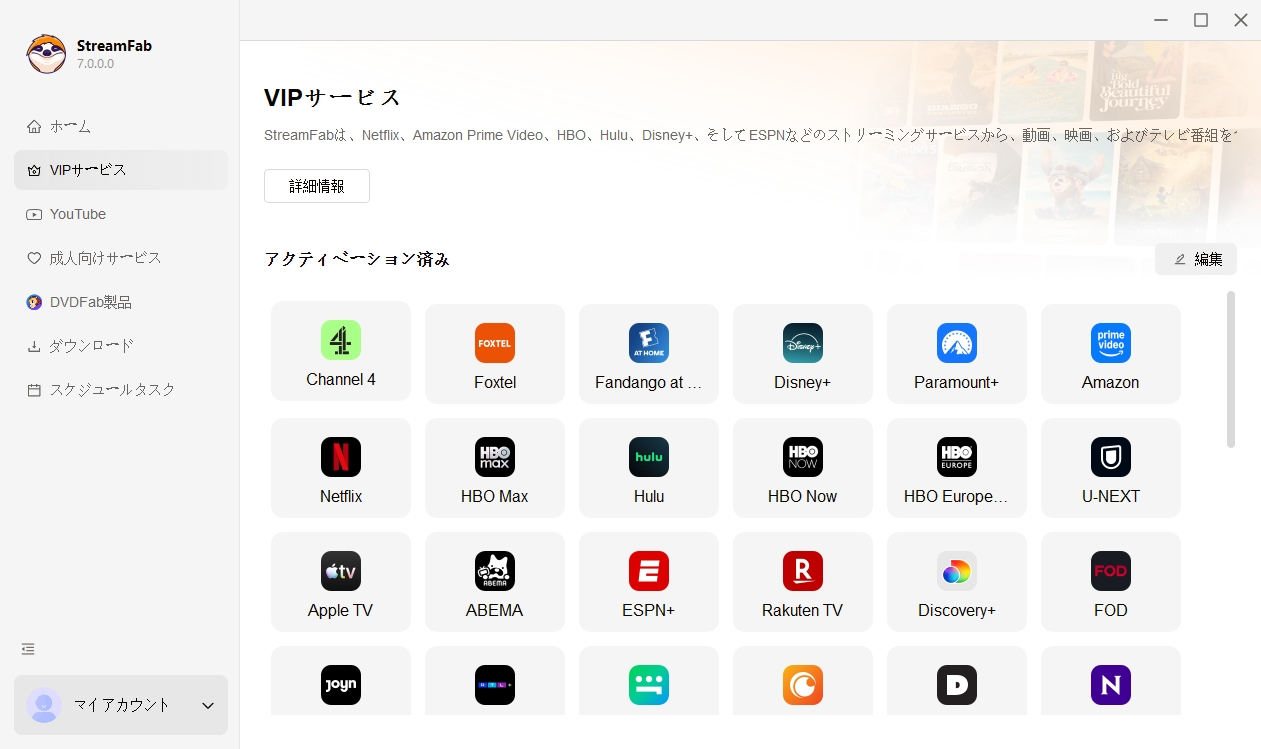Open ダウンロード in the sidebar

pos(90,346)
